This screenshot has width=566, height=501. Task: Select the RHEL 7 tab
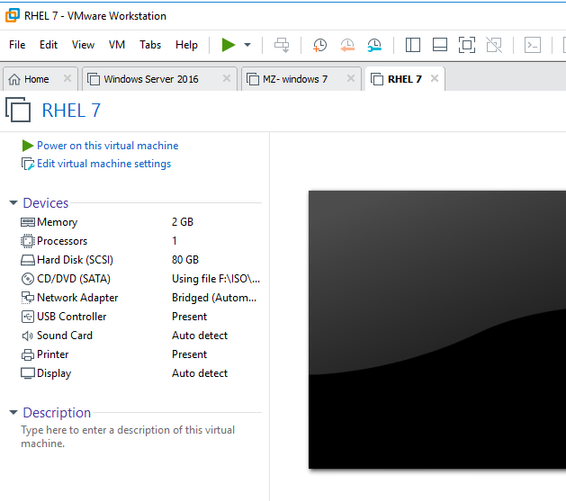point(404,79)
